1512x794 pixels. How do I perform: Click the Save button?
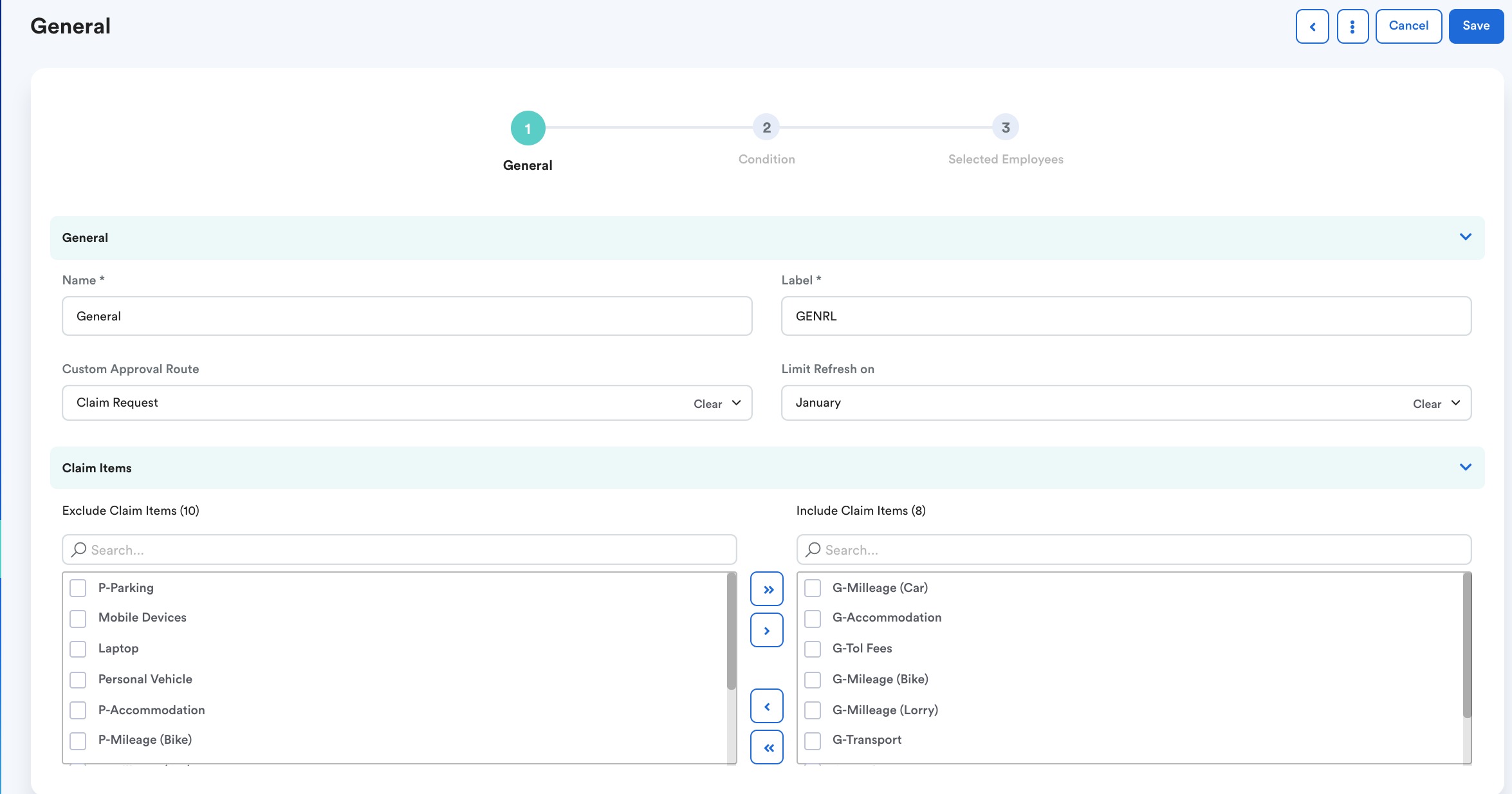pyautogui.click(x=1476, y=26)
